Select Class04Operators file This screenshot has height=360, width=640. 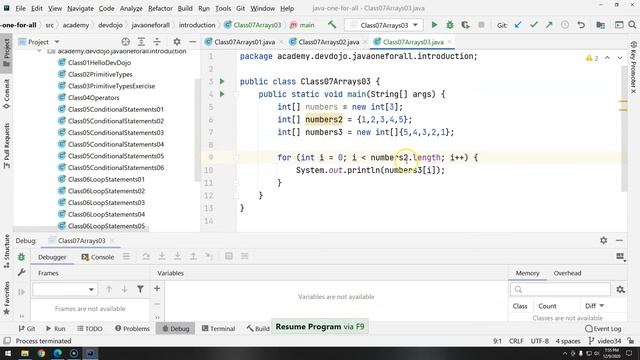click(x=93, y=98)
